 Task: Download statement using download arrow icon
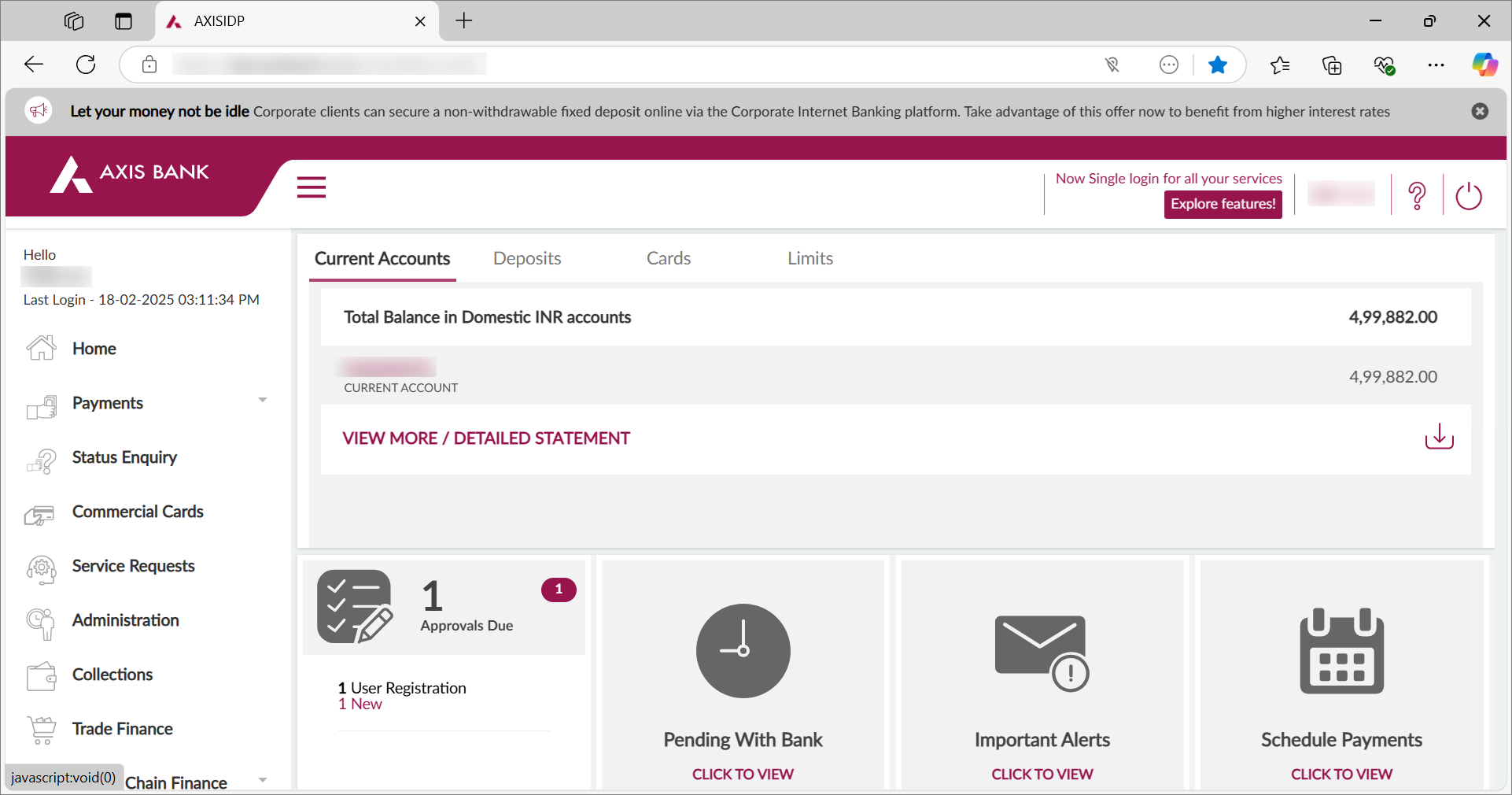1439,436
